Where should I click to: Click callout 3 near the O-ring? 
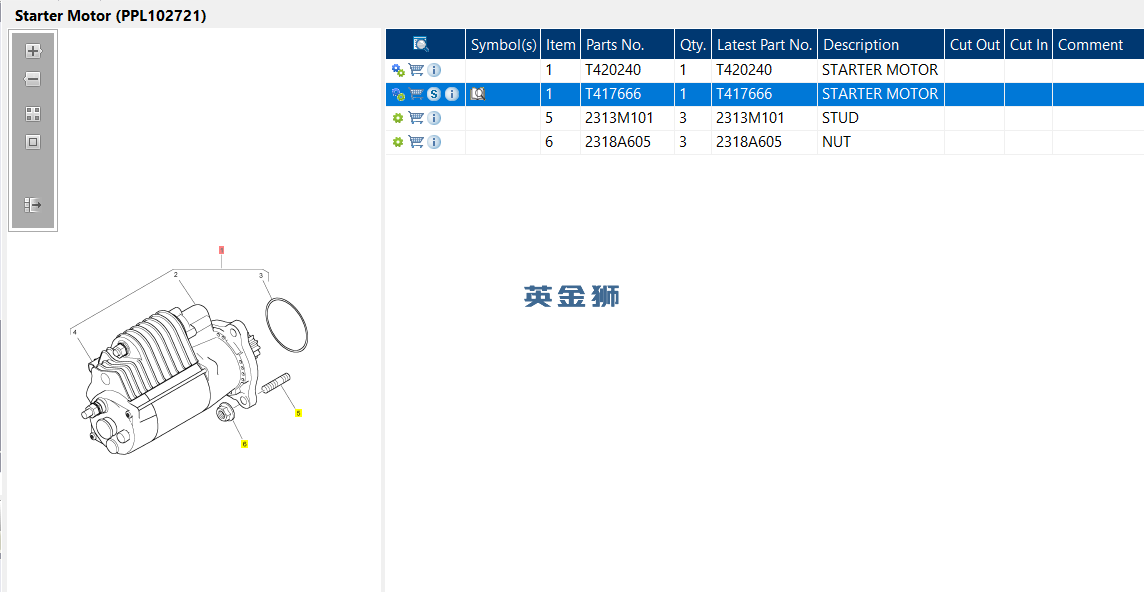coord(260,275)
